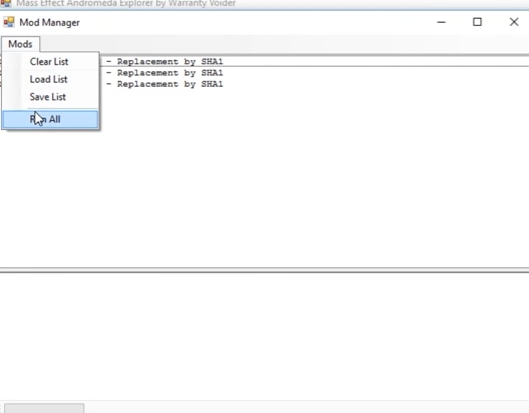This screenshot has height=413, width=529.
Task: Maximize the Mod Manager window
Action: 477,22
